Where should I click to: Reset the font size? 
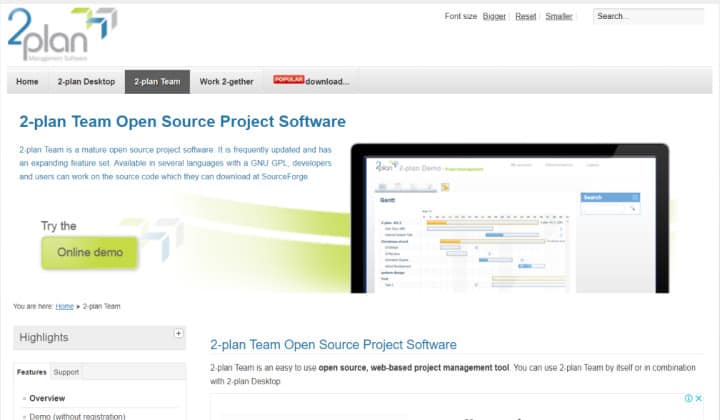[525, 17]
